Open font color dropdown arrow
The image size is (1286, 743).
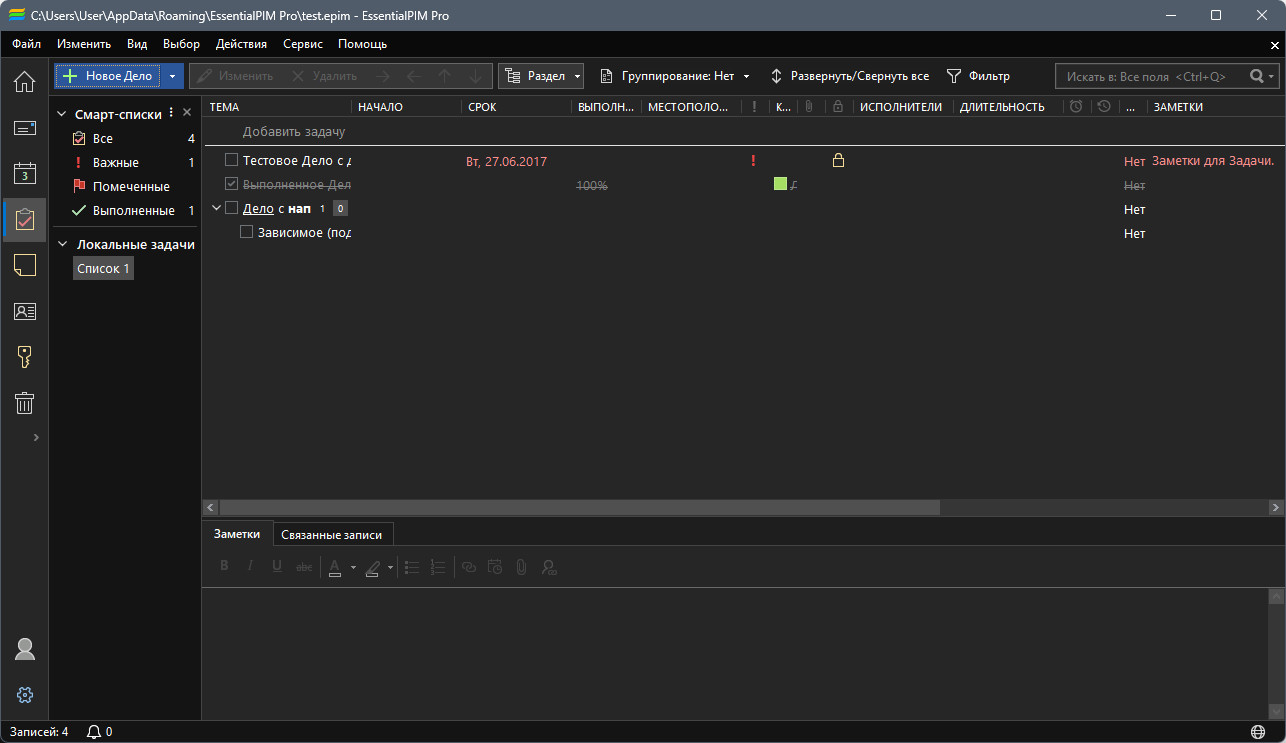353,568
